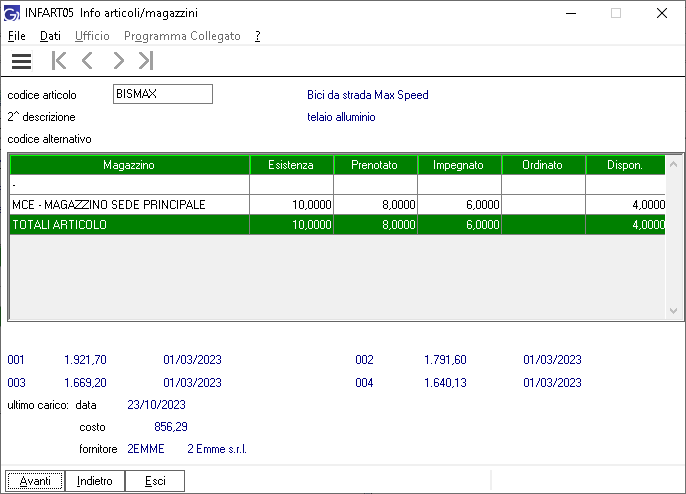Click Dispon. value 4,0000 in MCE row
The width and height of the screenshot is (686, 494).
click(x=648, y=205)
